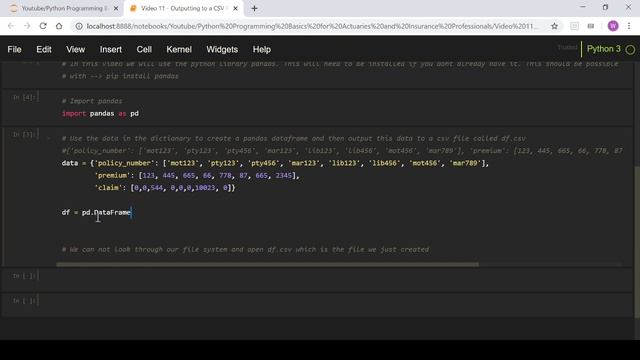The width and height of the screenshot is (640, 360).
Task: Open the Kernel menu
Action: point(179,49)
